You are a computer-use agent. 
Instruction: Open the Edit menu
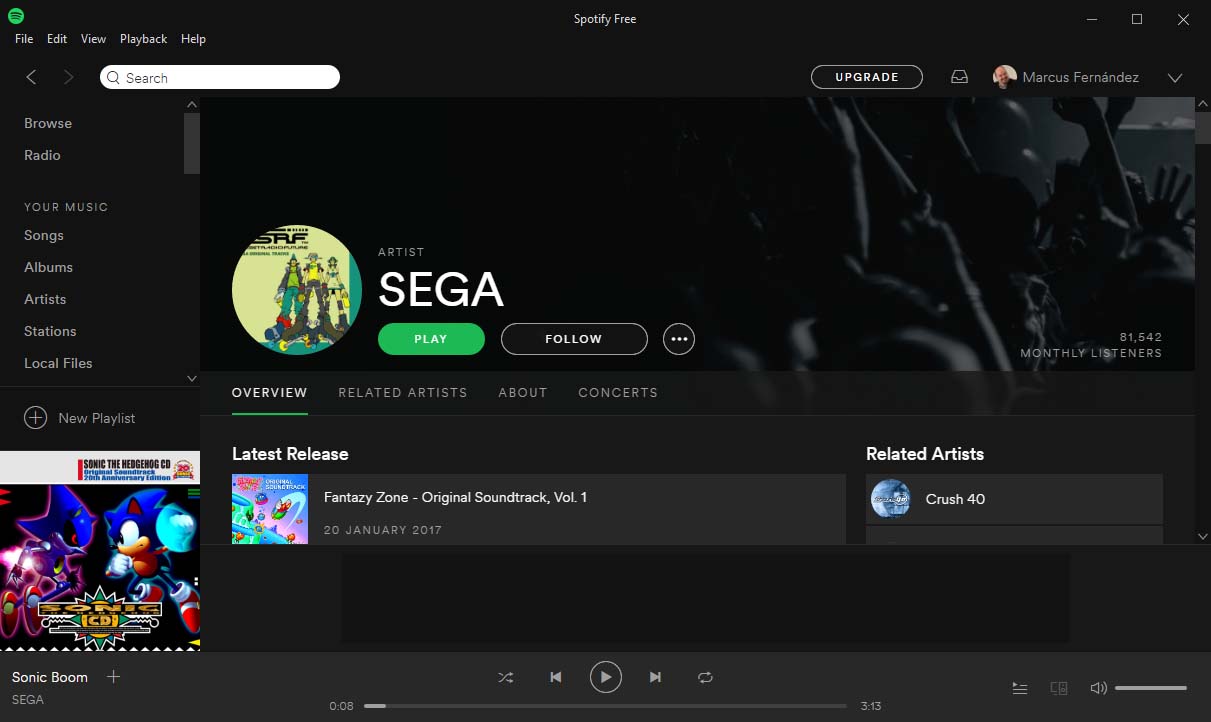[57, 39]
